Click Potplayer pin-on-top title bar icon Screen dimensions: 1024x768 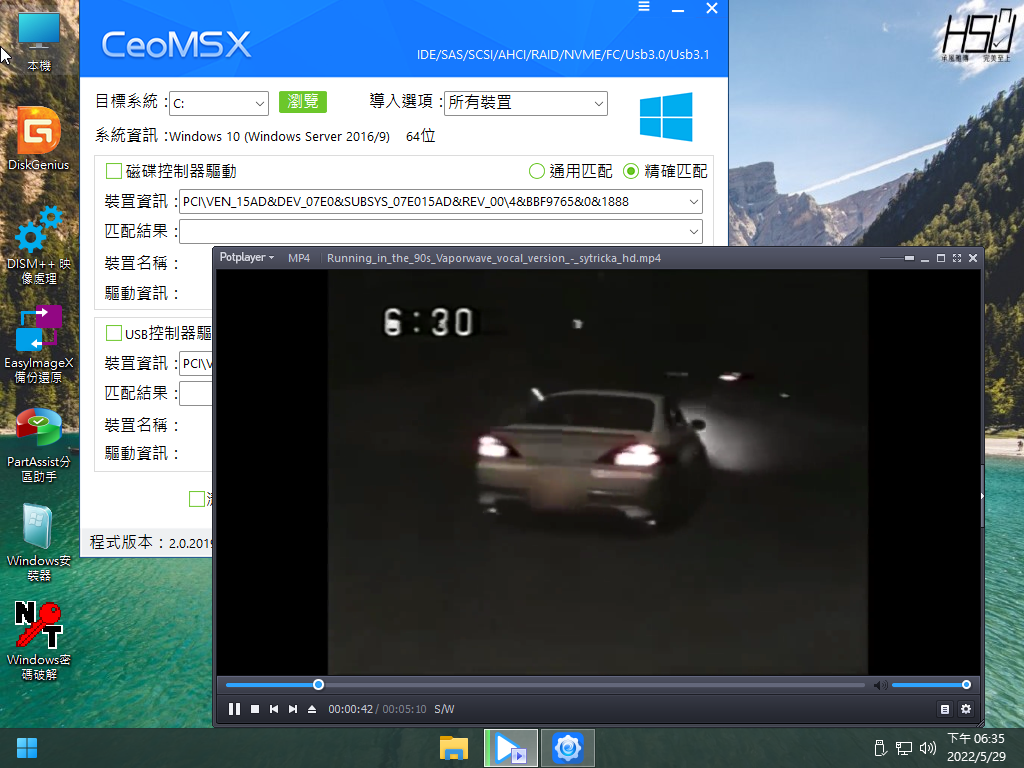tap(909, 258)
